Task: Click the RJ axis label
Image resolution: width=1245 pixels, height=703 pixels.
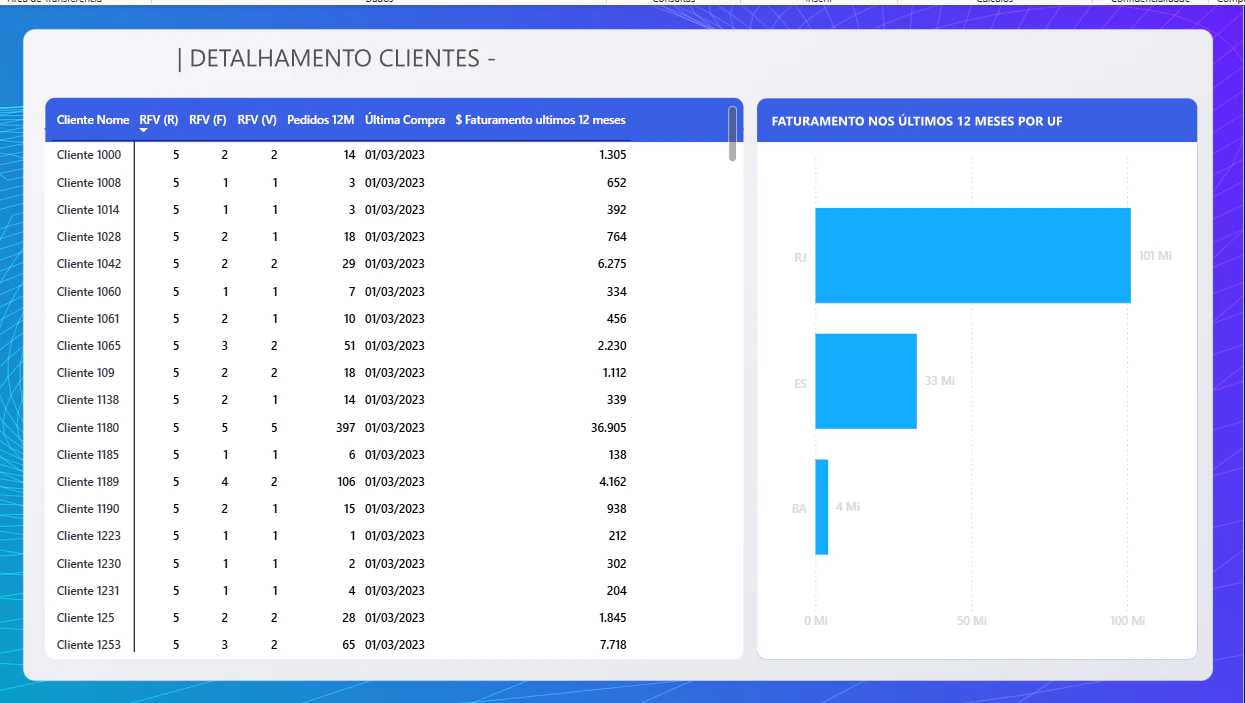Action: tap(800, 257)
